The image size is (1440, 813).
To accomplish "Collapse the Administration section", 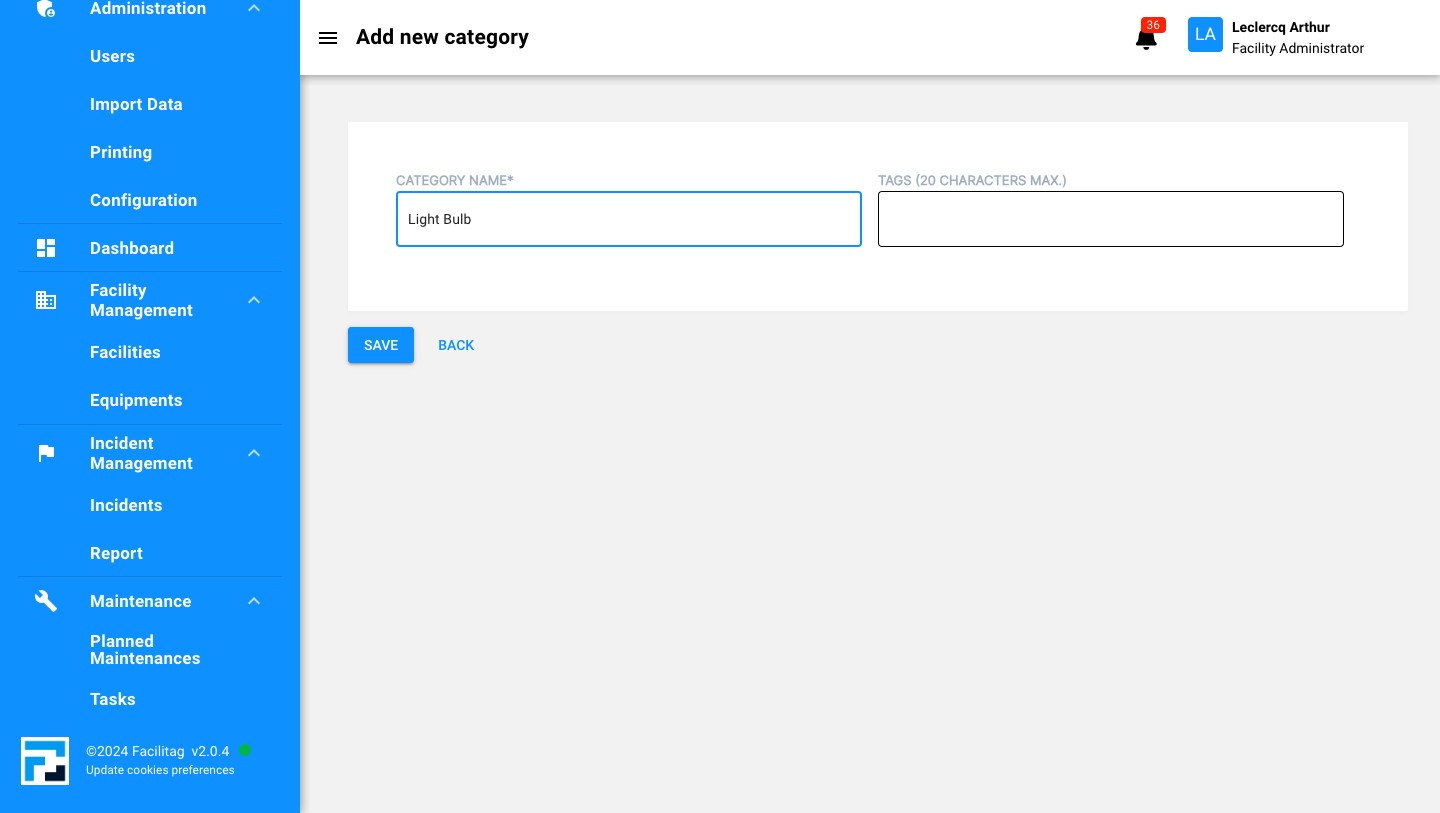I will (x=254, y=8).
